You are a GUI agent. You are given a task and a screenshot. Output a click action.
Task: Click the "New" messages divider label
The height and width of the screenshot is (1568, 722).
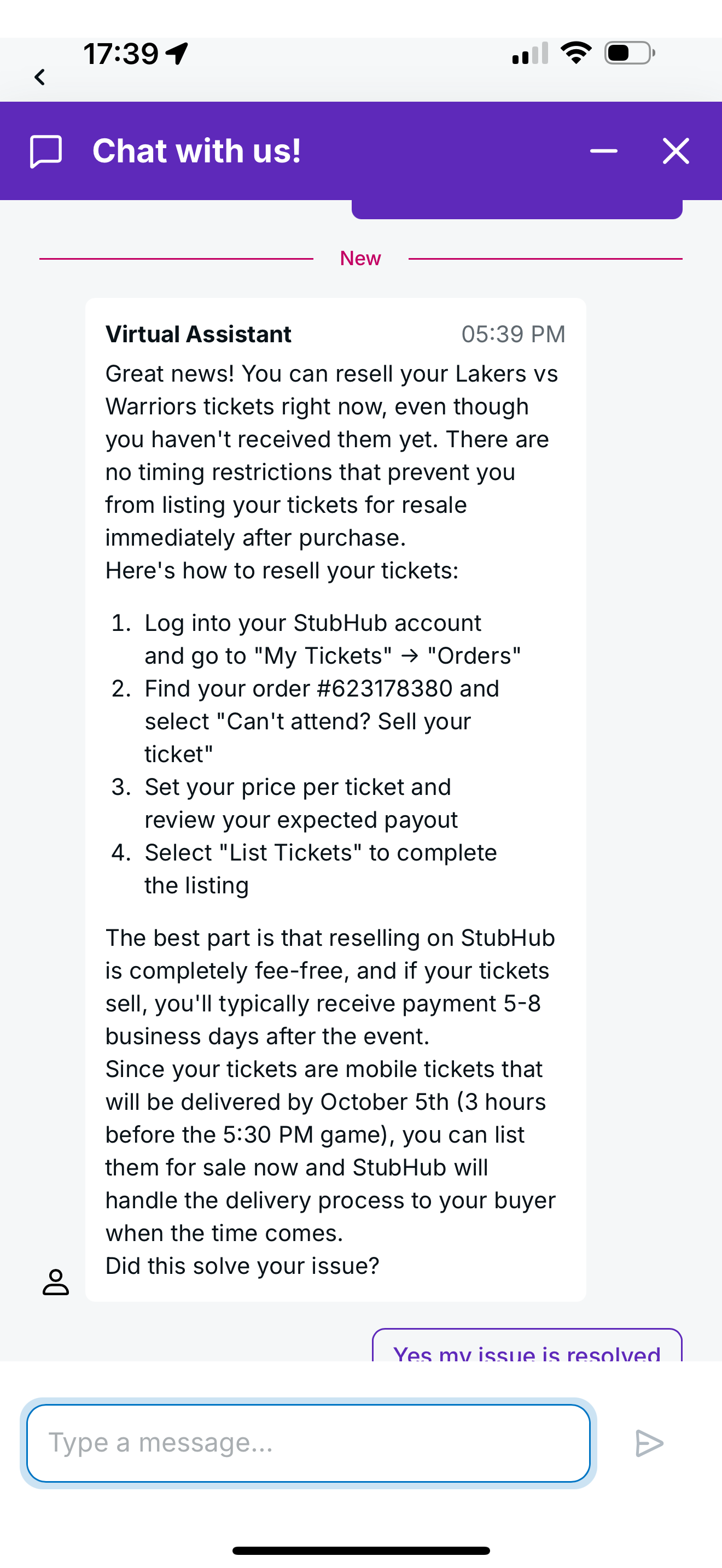360,258
